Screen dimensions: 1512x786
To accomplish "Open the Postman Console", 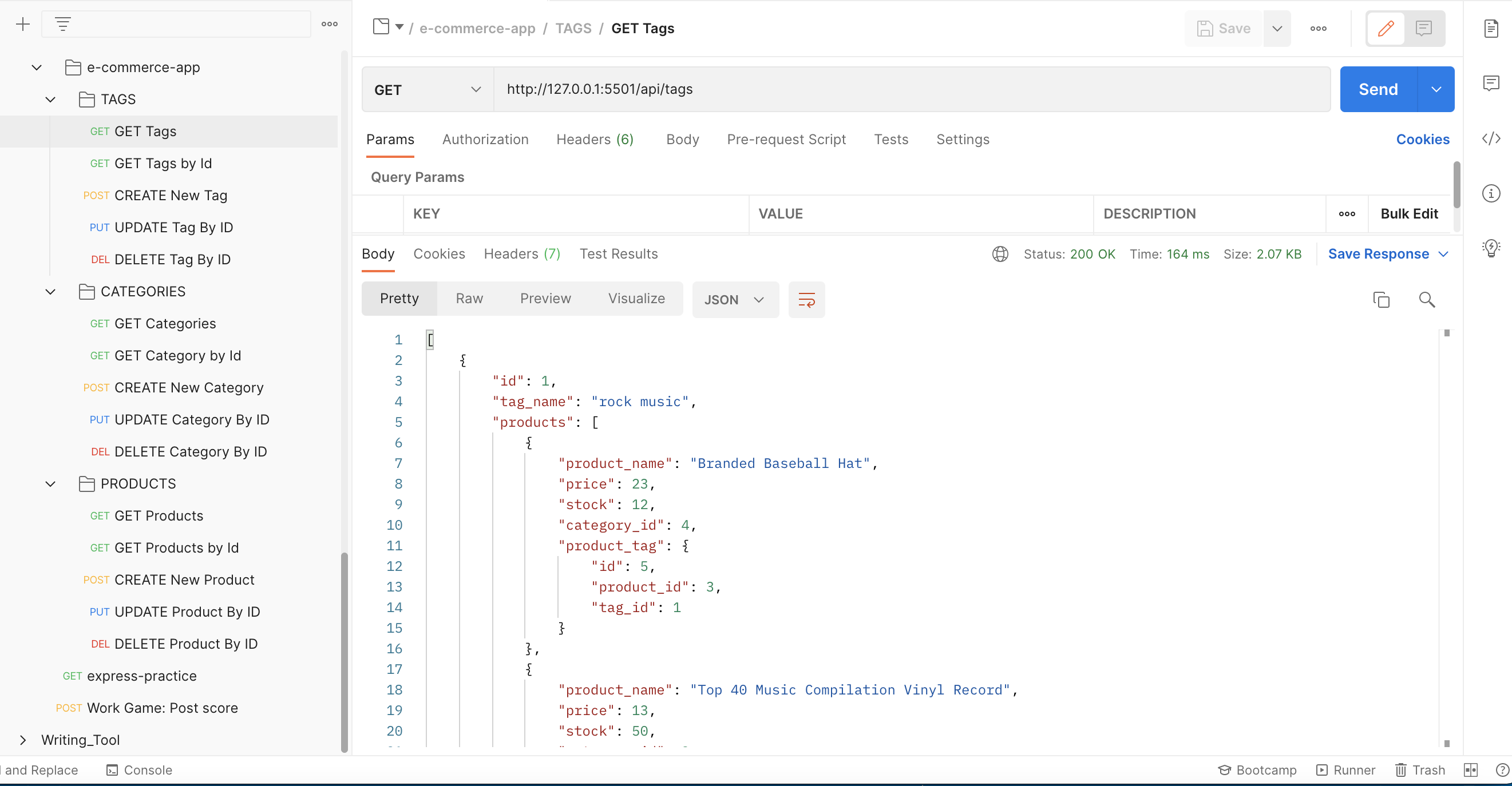I will (x=148, y=769).
